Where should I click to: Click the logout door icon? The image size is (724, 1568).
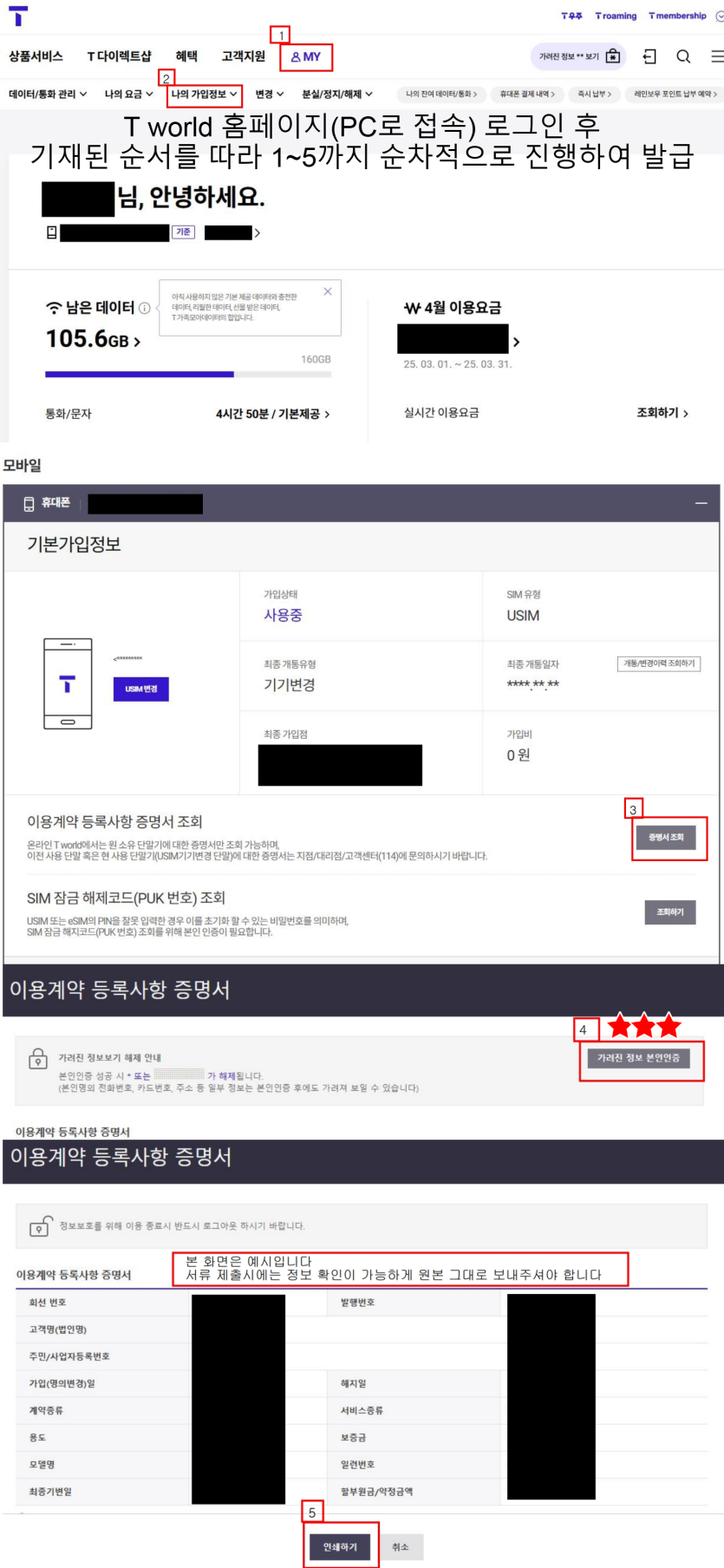click(649, 56)
